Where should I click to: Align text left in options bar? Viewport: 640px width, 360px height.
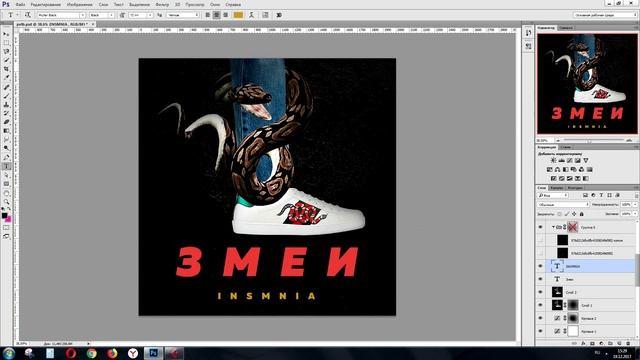coord(208,15)
